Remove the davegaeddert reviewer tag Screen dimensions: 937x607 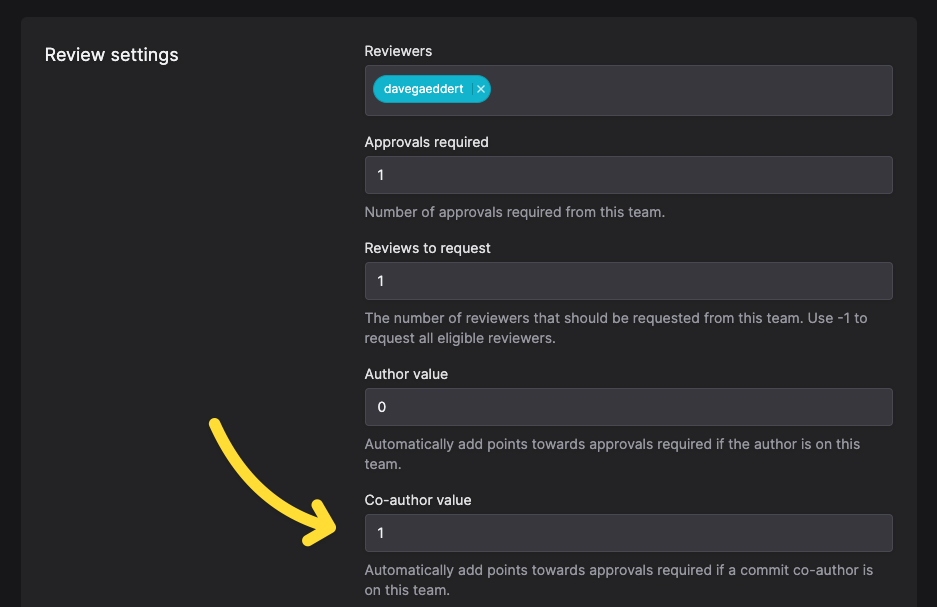(481, 89)
